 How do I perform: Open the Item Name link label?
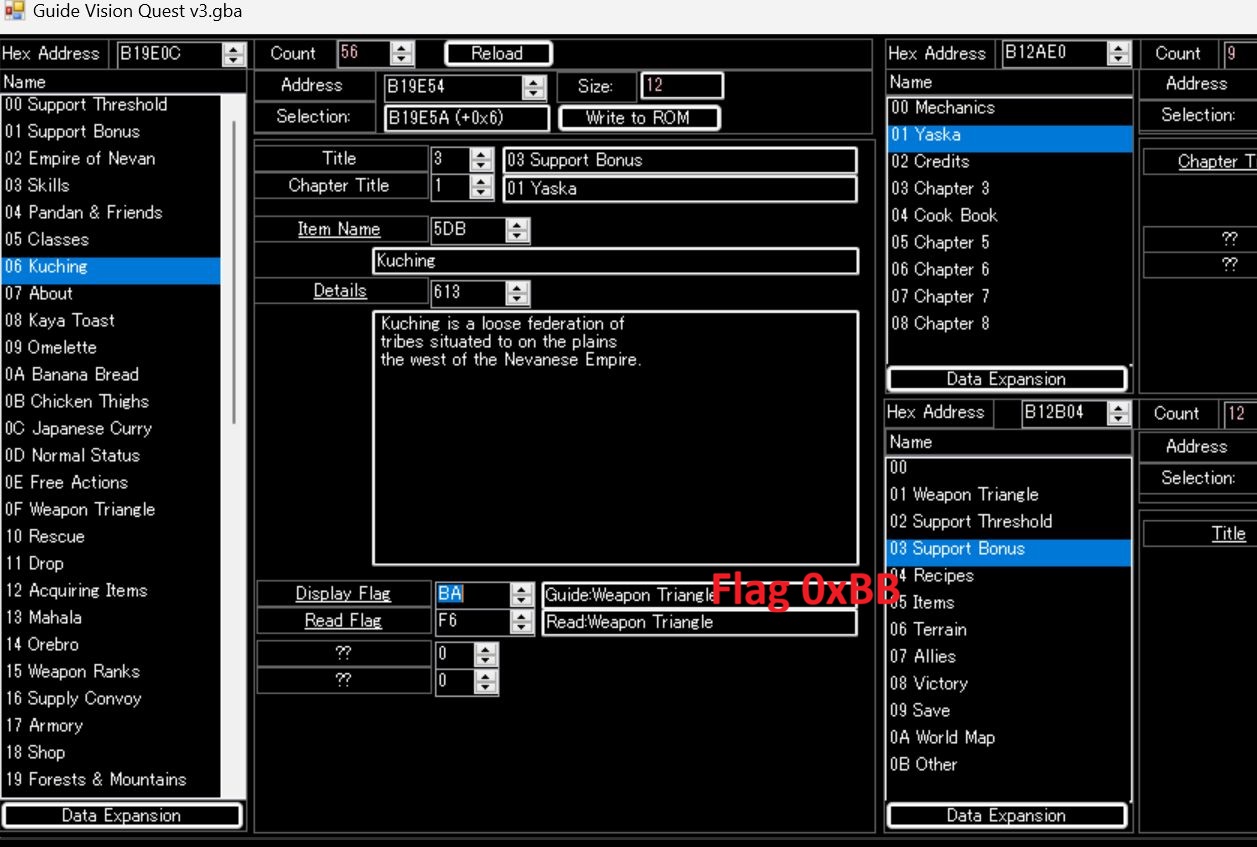tap(339, 229)
